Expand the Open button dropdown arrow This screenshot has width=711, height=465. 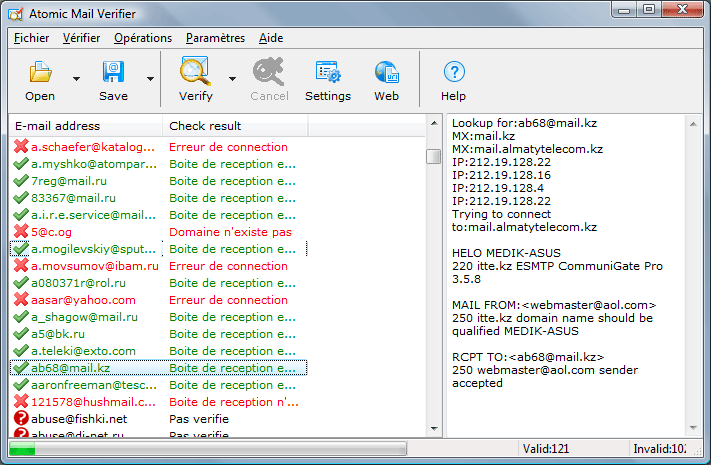(x=76, y=79)
